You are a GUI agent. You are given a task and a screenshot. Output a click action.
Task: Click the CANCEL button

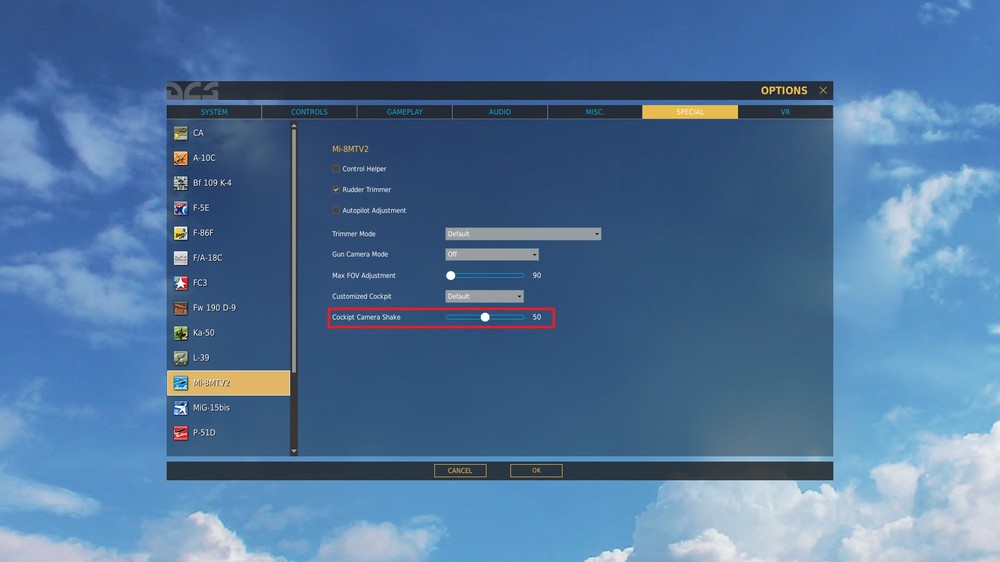pos(460,471)
